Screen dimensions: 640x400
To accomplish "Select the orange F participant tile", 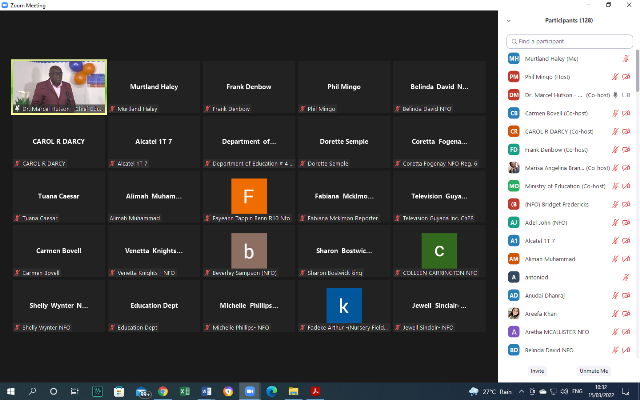I will point(248,194).
